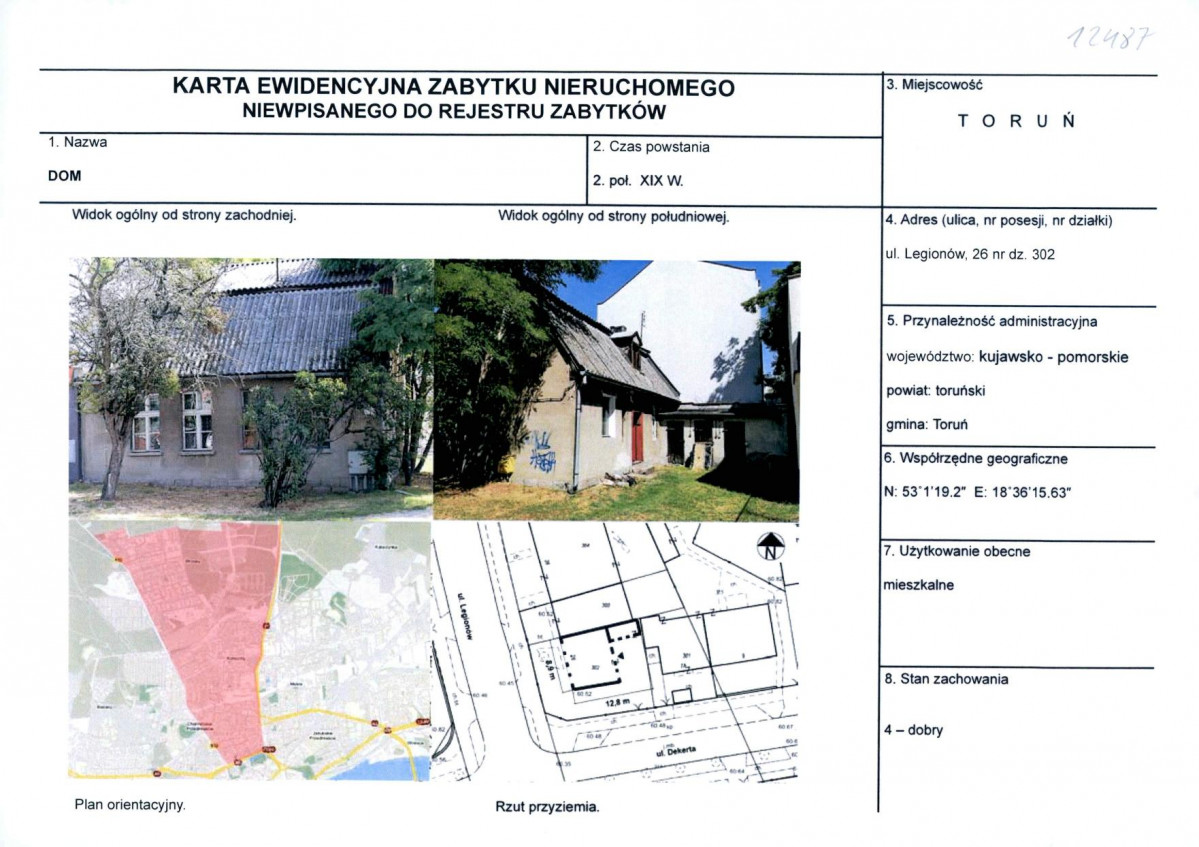Click the 'ul. Legionów' street label on plan

464,616
